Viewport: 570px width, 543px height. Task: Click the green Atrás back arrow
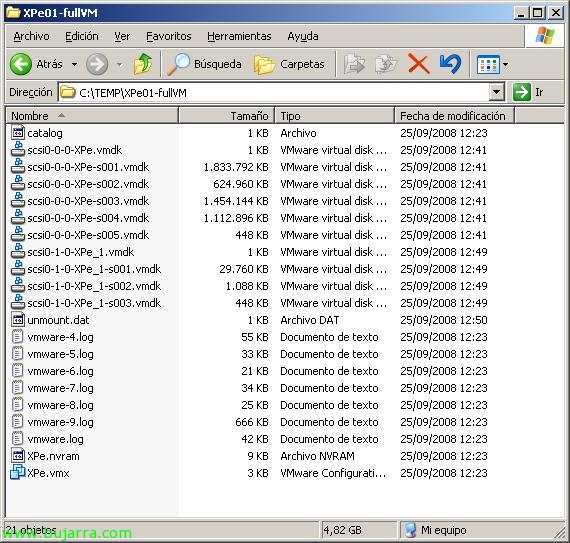pyautogui.click(x=21, y=64)
